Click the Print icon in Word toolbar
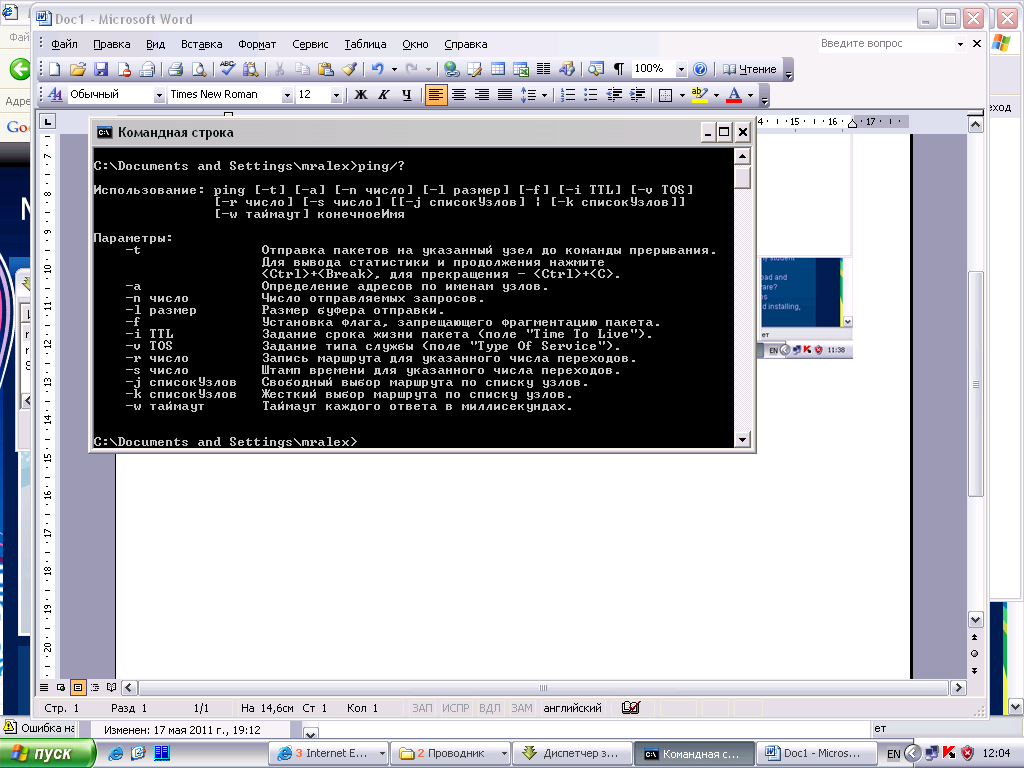Image resolution: width=1024 pixels, height=768 pixels. [175, 69]
